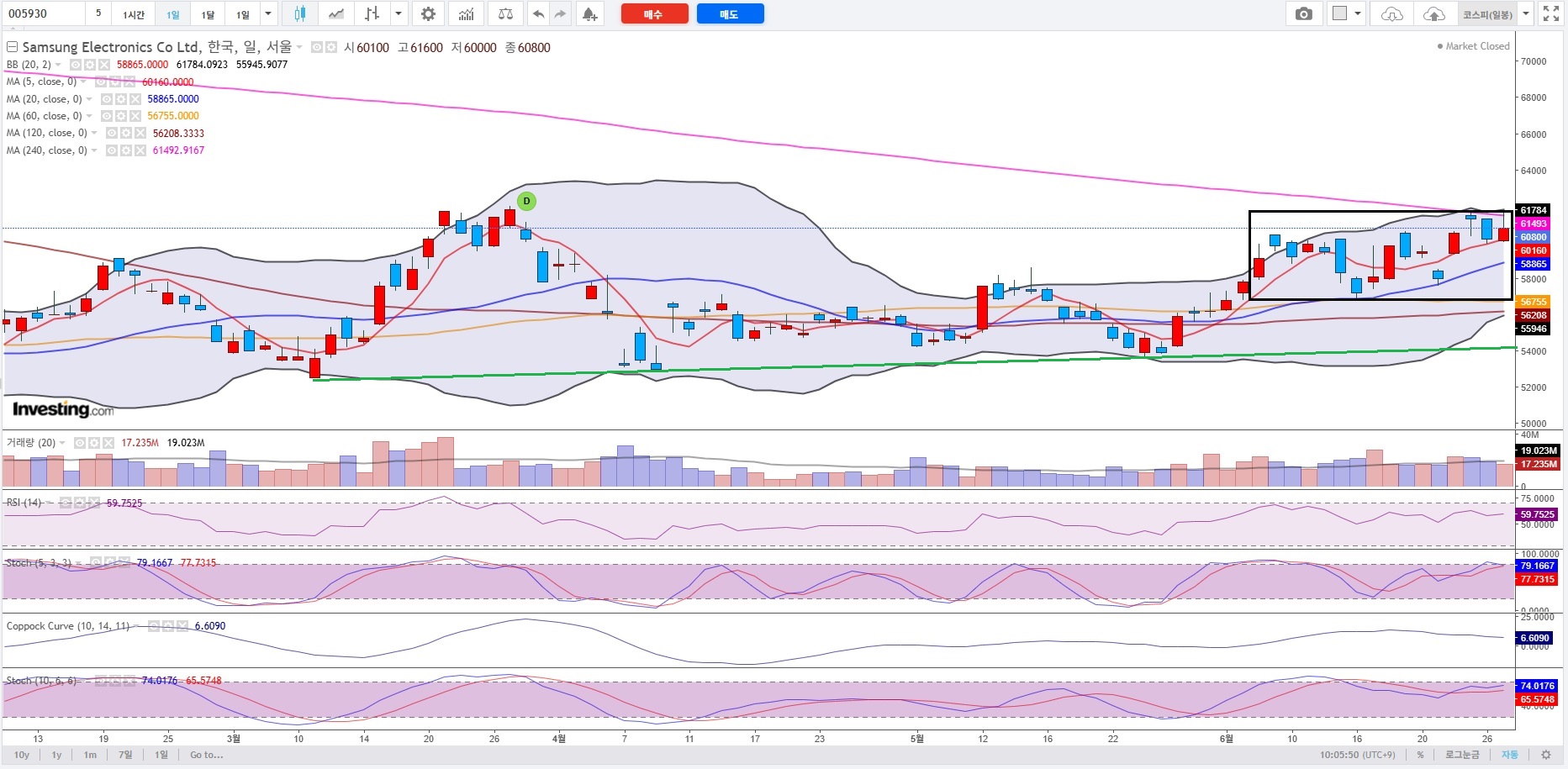The width and height of the screenshot is (1568, 769).
Task: Enter fullscreen chart mode
Action: click(1551, 13)
